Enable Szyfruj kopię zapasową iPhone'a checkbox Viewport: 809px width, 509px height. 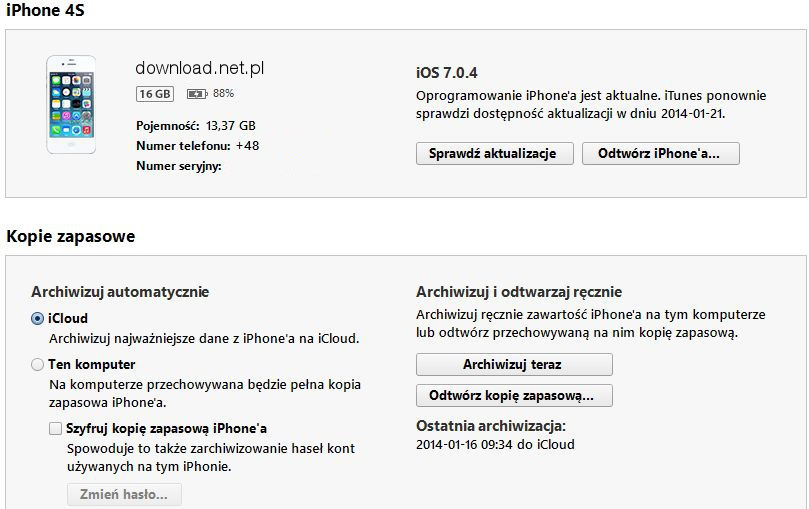click(x=55, y=429)
